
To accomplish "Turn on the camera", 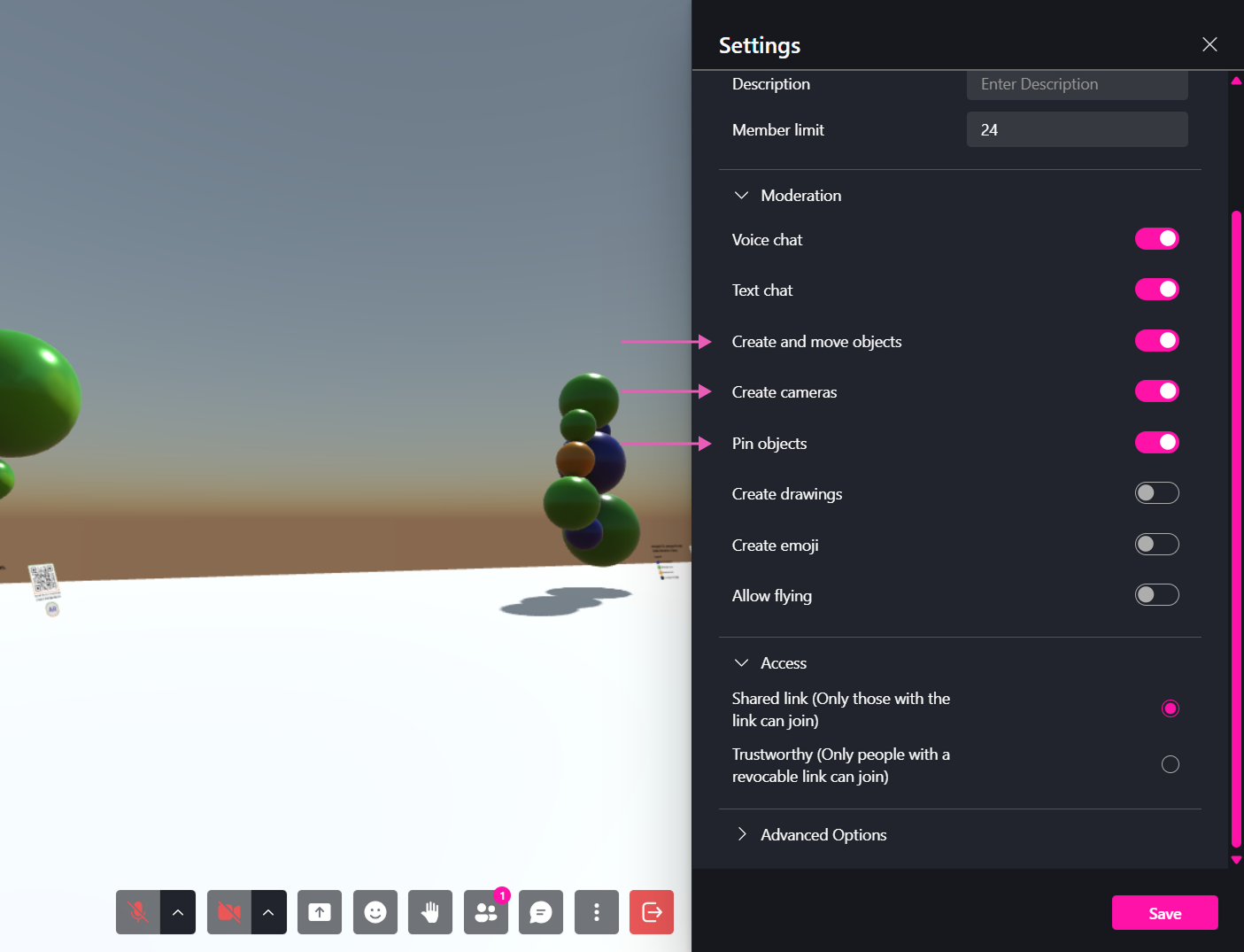I will pyautogui.click(x=228, y=912).
